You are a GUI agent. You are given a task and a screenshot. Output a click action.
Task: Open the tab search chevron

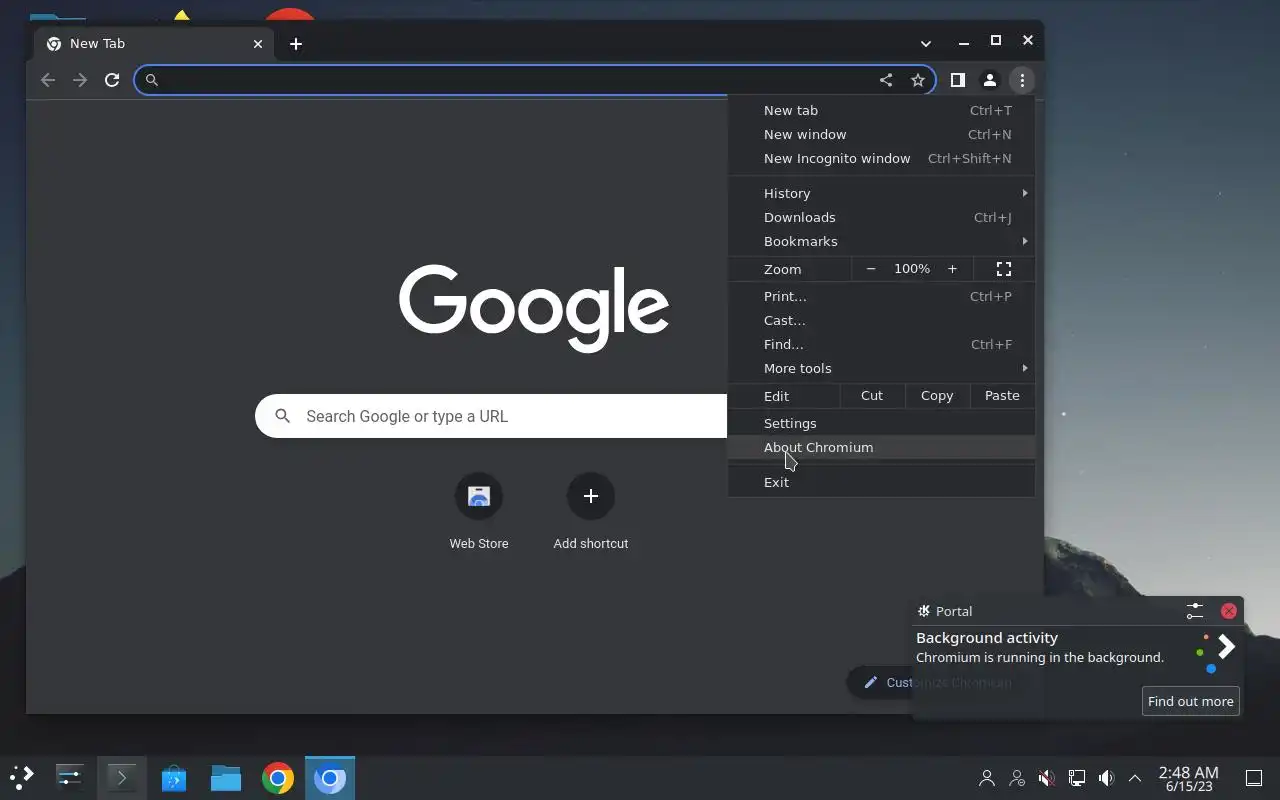pos(926,43)
